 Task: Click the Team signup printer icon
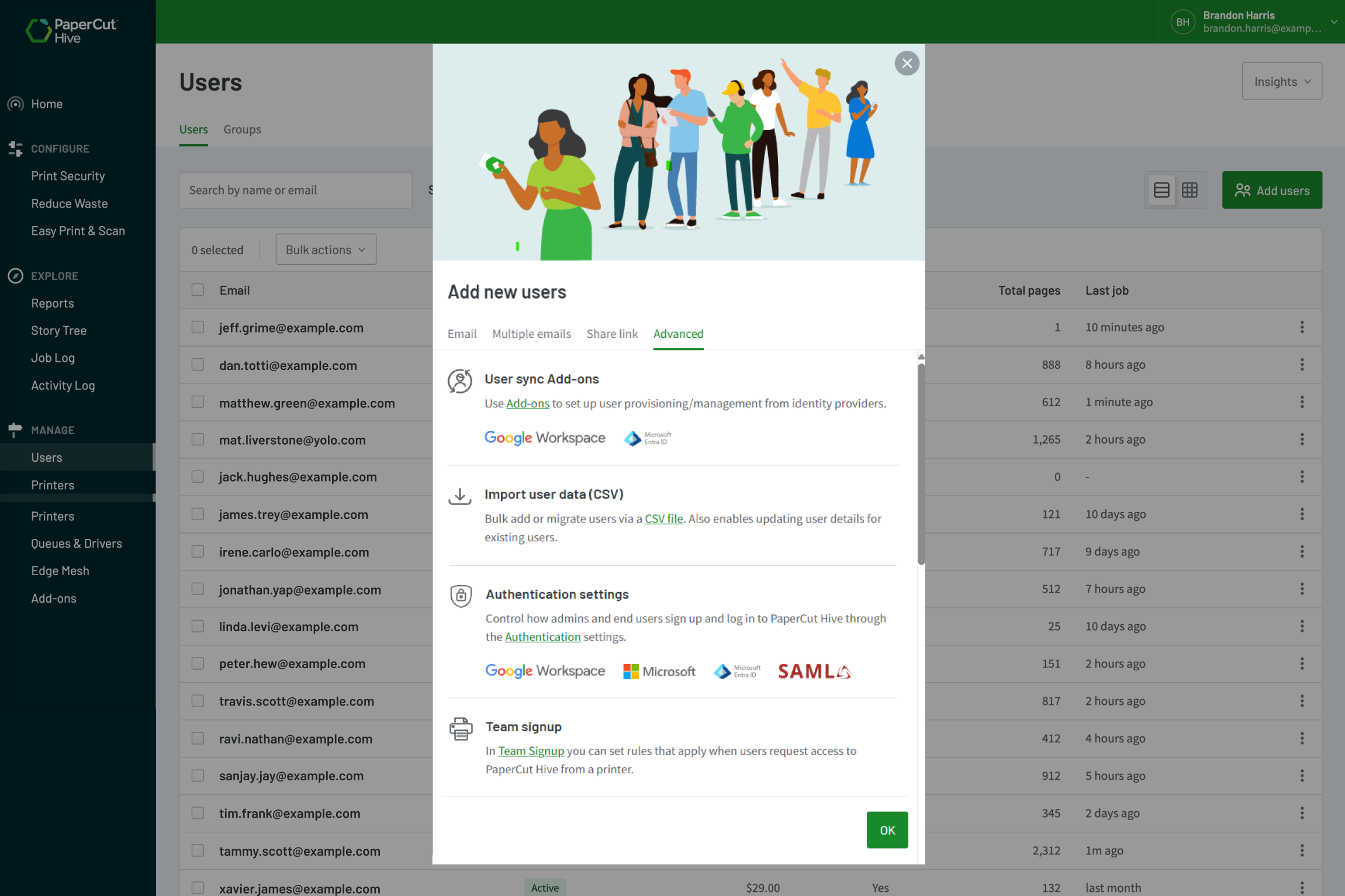click(x=460, y=728)
